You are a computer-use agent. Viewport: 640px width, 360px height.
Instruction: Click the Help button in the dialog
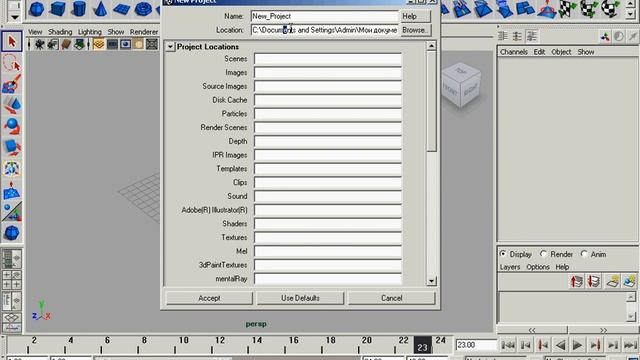coord(415,16)
